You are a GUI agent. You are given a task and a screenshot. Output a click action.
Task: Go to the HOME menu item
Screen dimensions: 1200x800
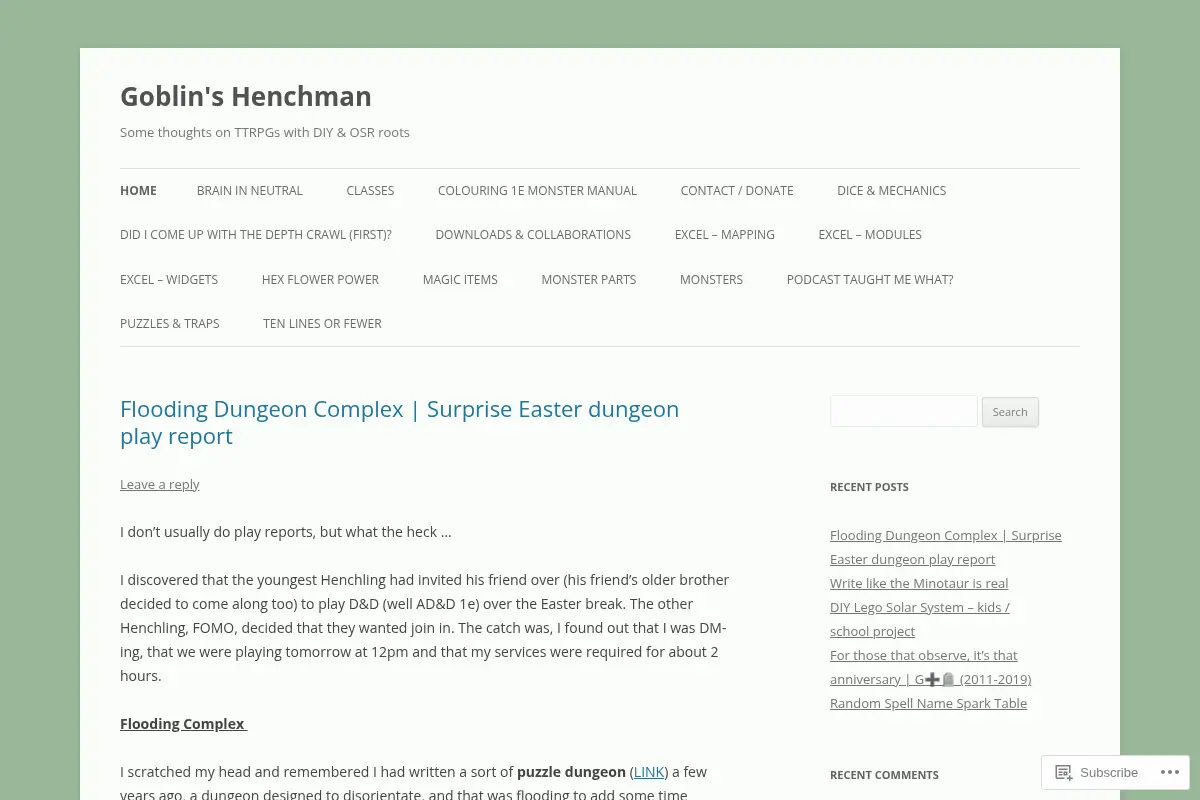click(x=138, y=191)
